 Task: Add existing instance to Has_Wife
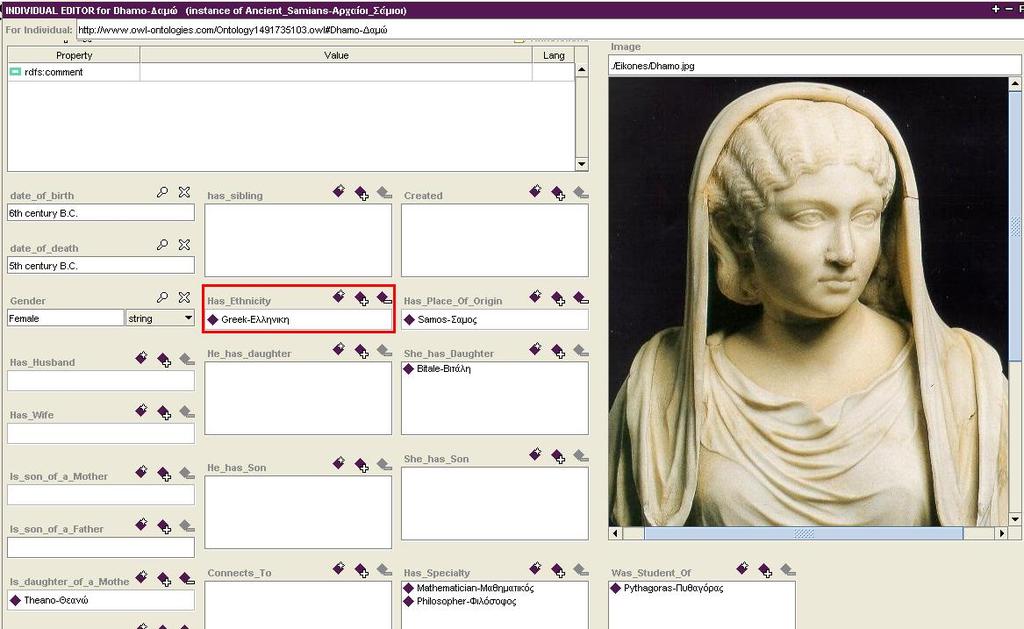click(x=164, y=413)
